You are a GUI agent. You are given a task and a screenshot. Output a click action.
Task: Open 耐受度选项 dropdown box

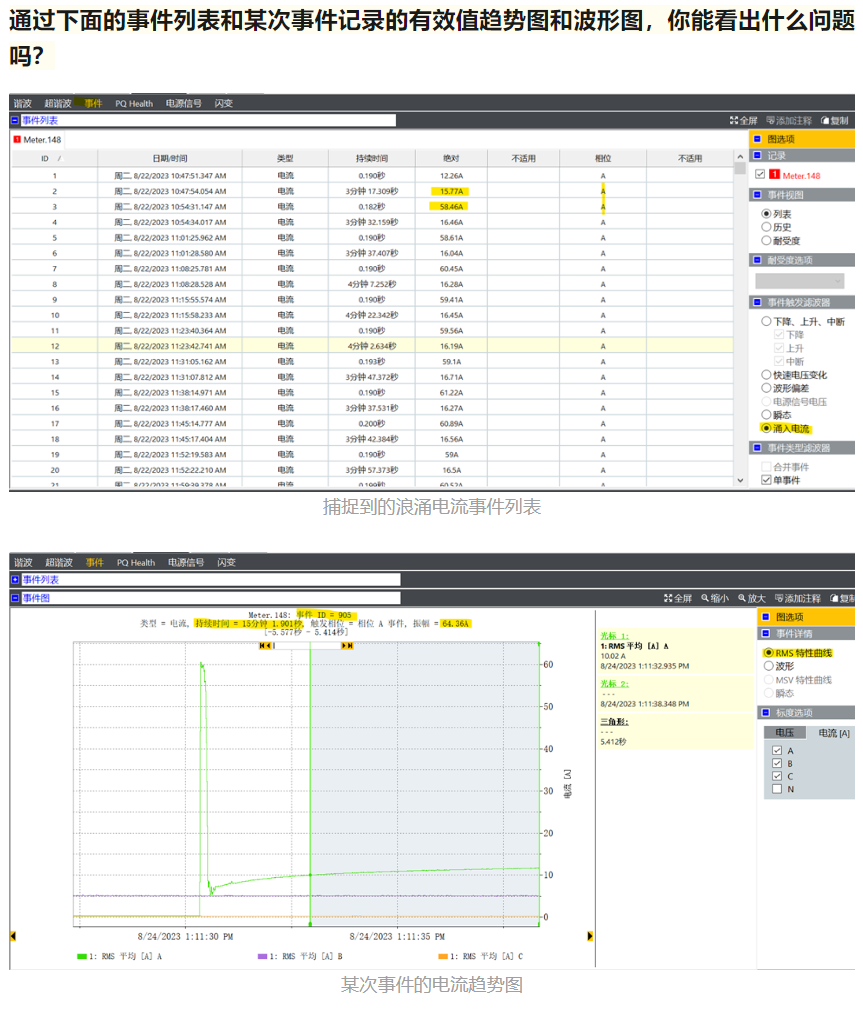[x=799, y=282]
